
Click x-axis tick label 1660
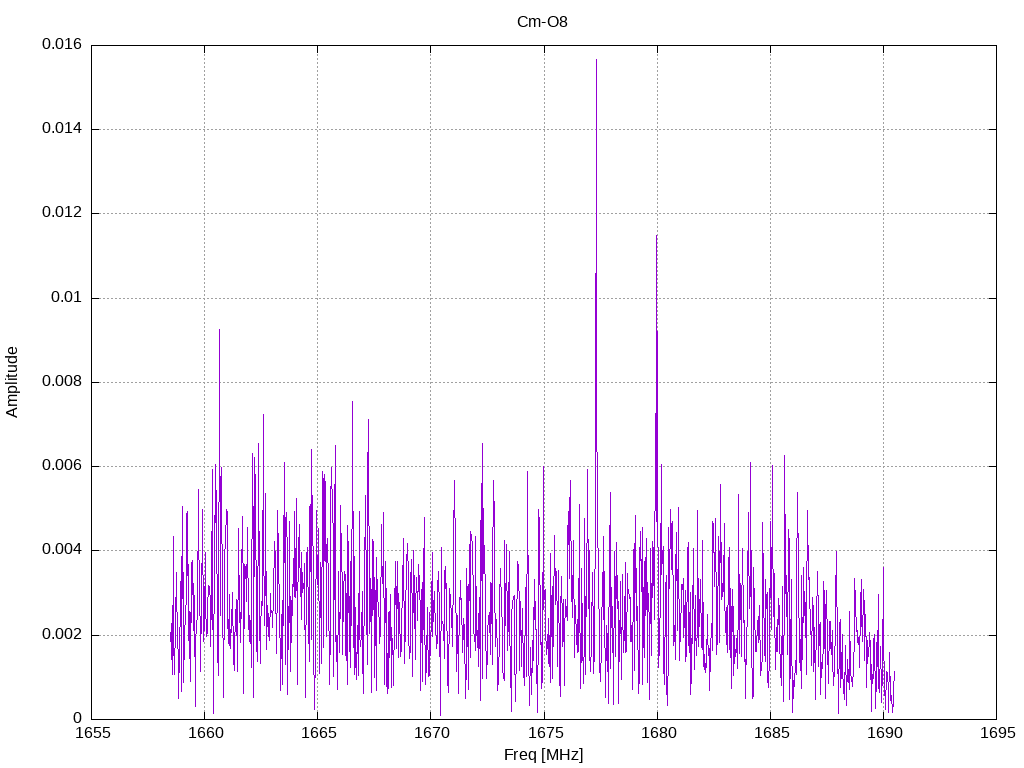[206, 733]
